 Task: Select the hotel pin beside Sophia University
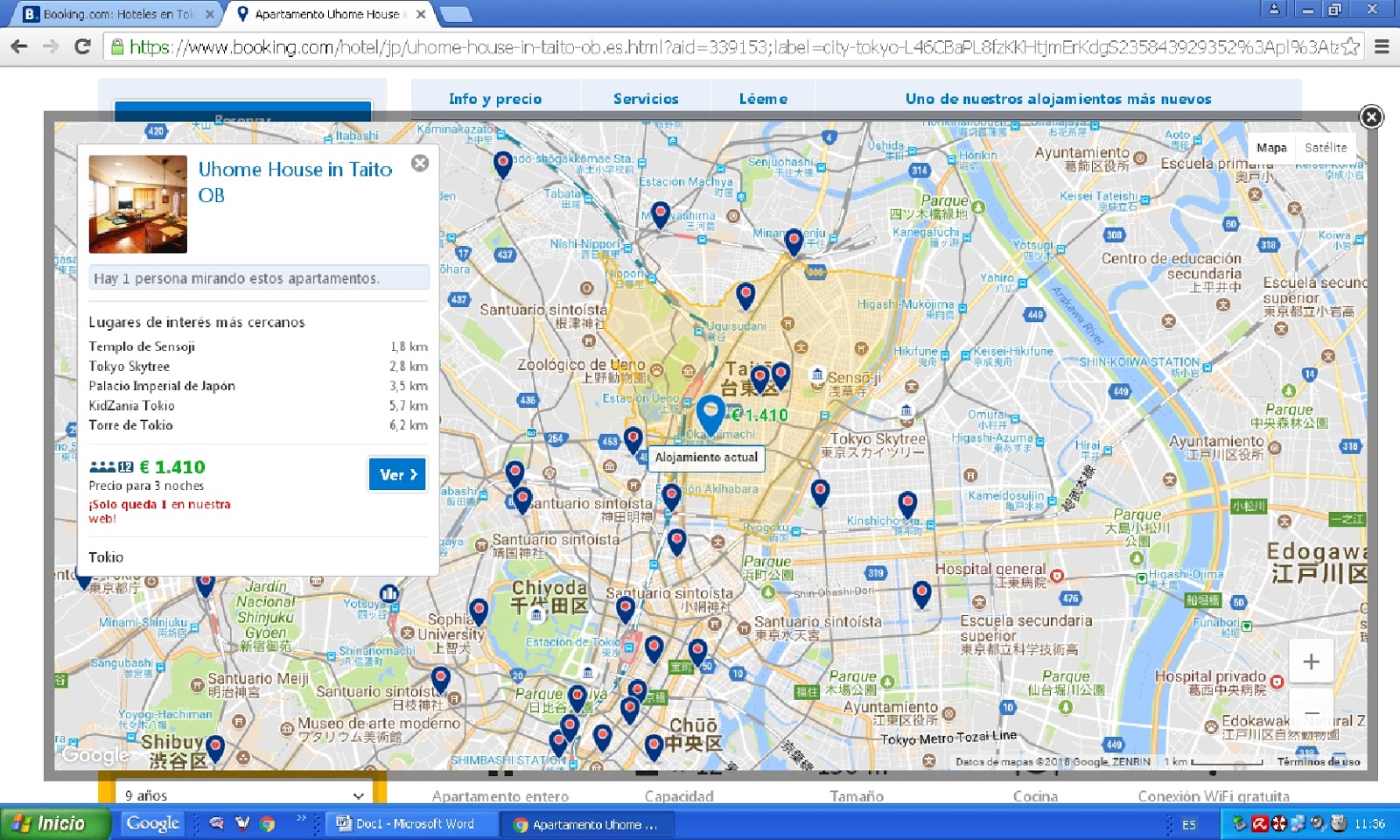coord(478,611)
